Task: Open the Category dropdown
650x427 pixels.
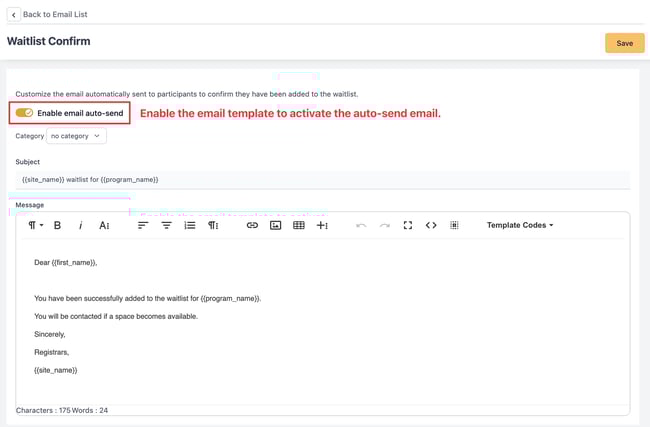Action: tap(76, 136)
